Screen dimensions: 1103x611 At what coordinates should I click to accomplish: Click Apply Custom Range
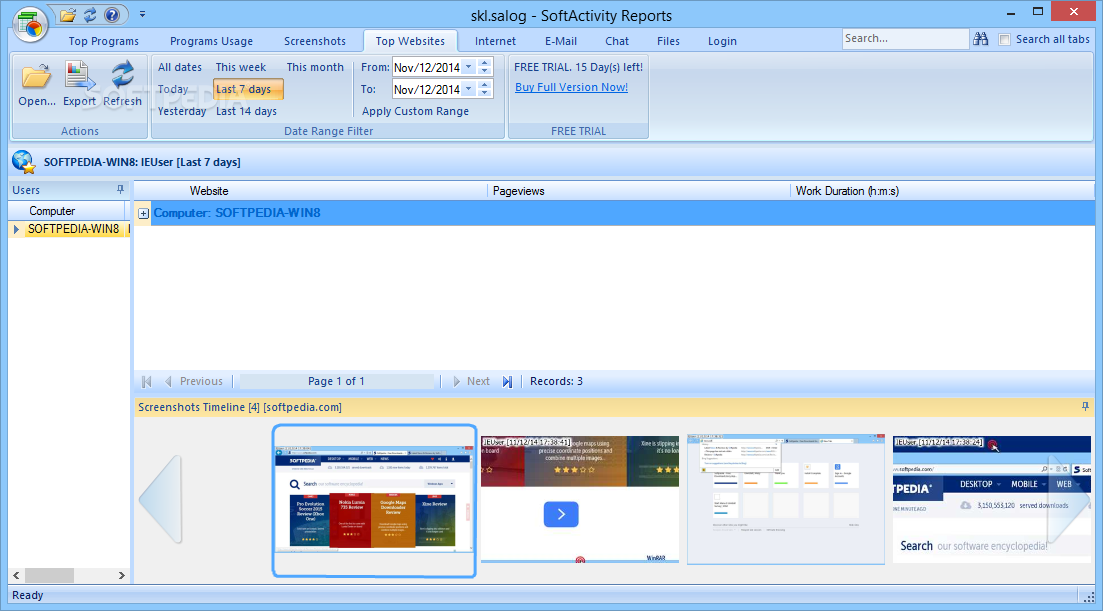pos(415,111)
